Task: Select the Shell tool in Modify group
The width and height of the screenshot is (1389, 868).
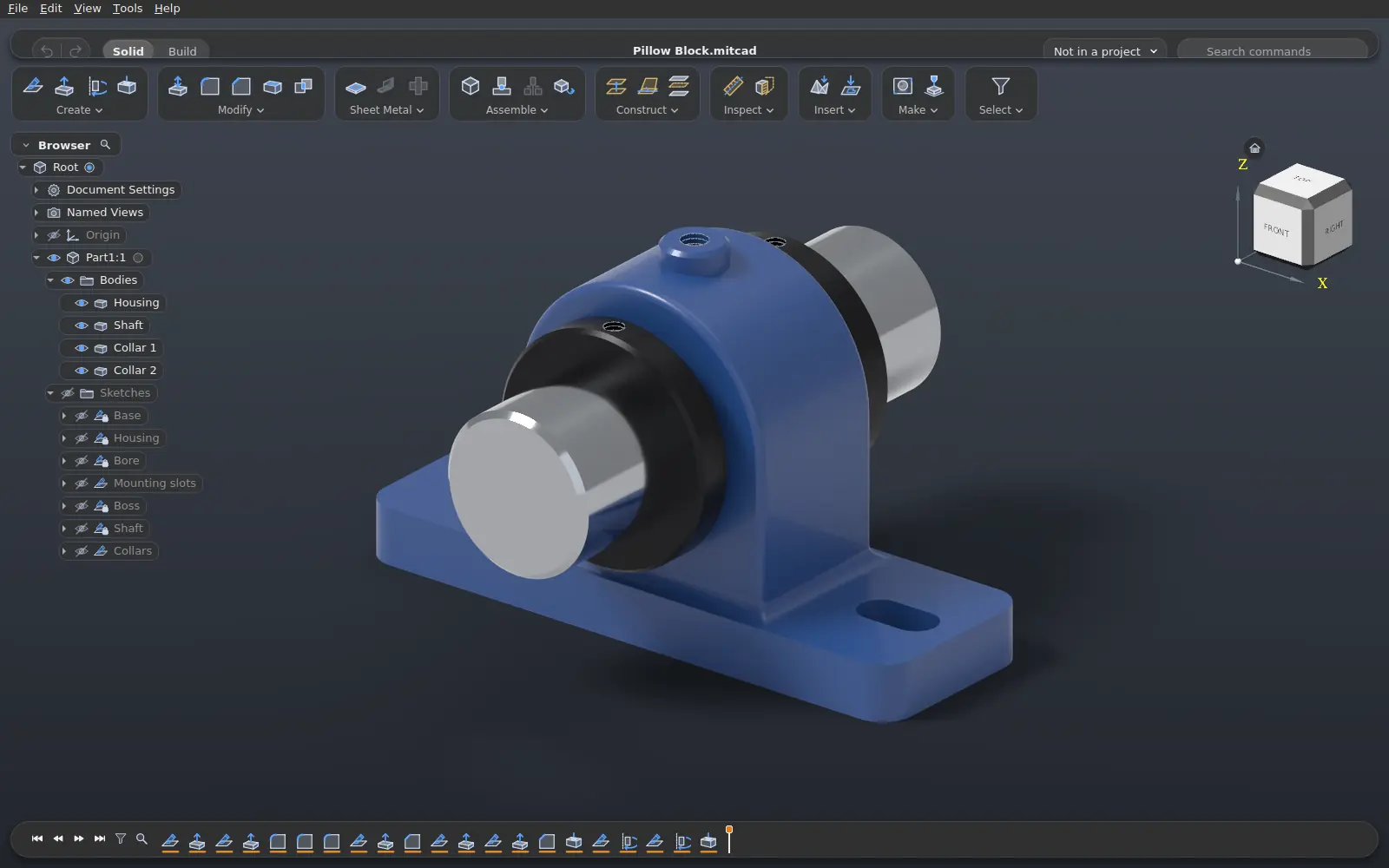Action: tap(273, 86)
